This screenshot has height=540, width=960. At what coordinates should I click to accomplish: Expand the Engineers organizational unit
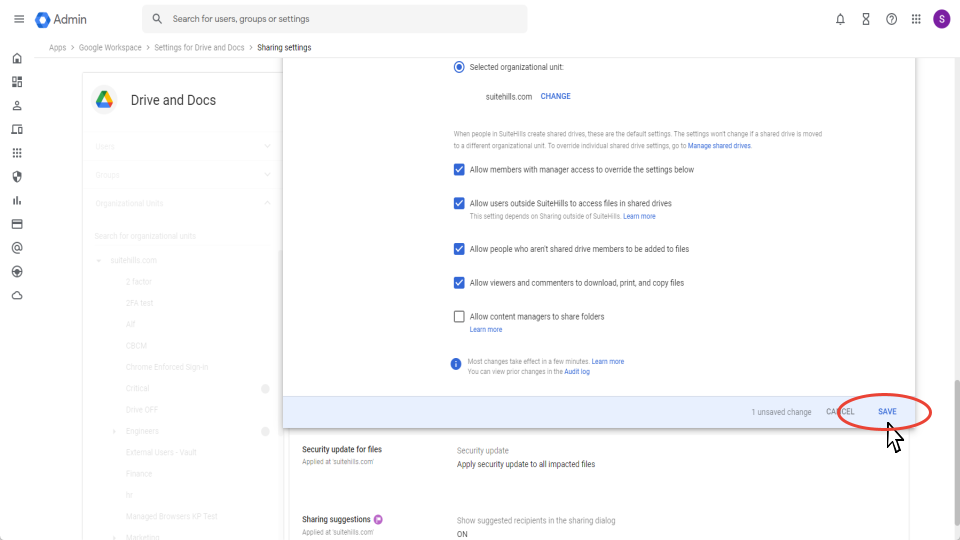coord(114,432)
